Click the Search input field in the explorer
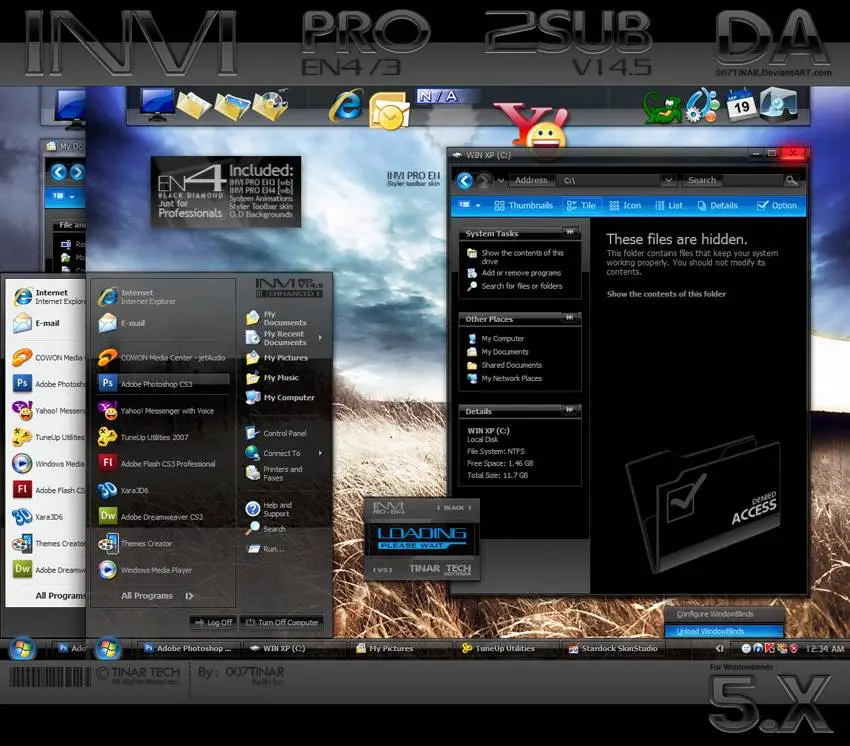Viewport: 850px width, 746px height. tap(753, 180)
